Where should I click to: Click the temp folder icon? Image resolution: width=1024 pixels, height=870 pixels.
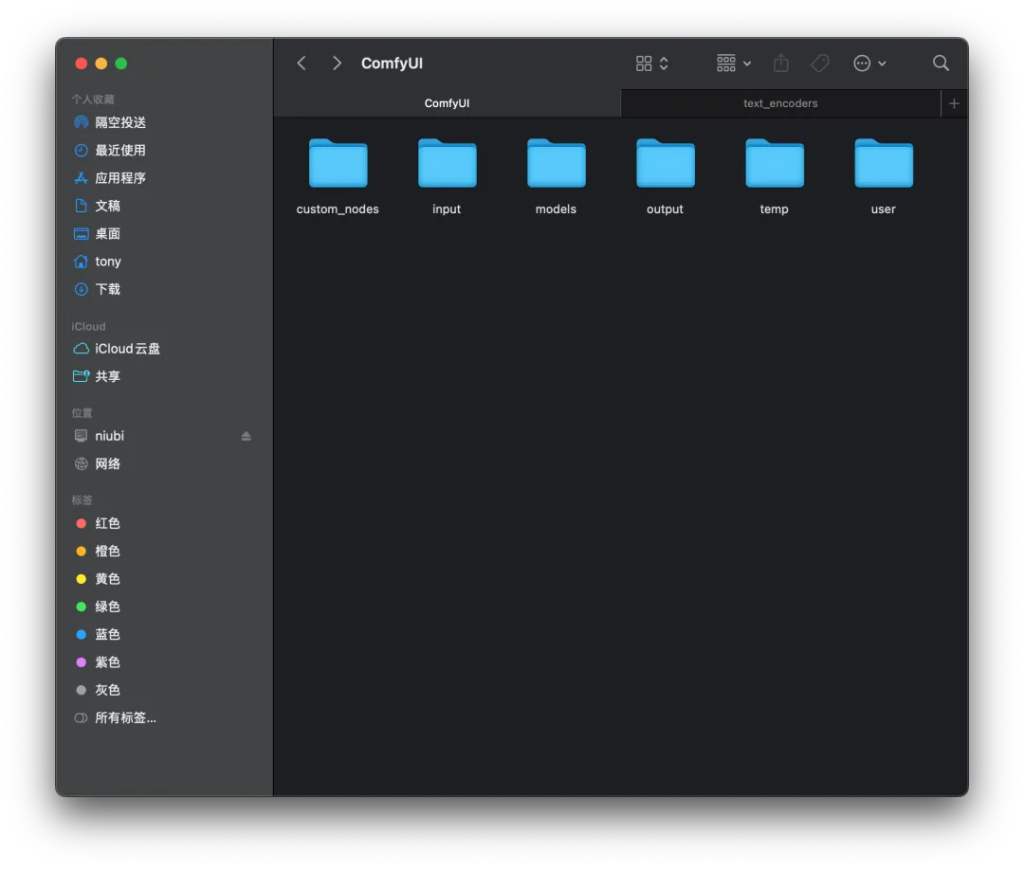coord(774,164)
